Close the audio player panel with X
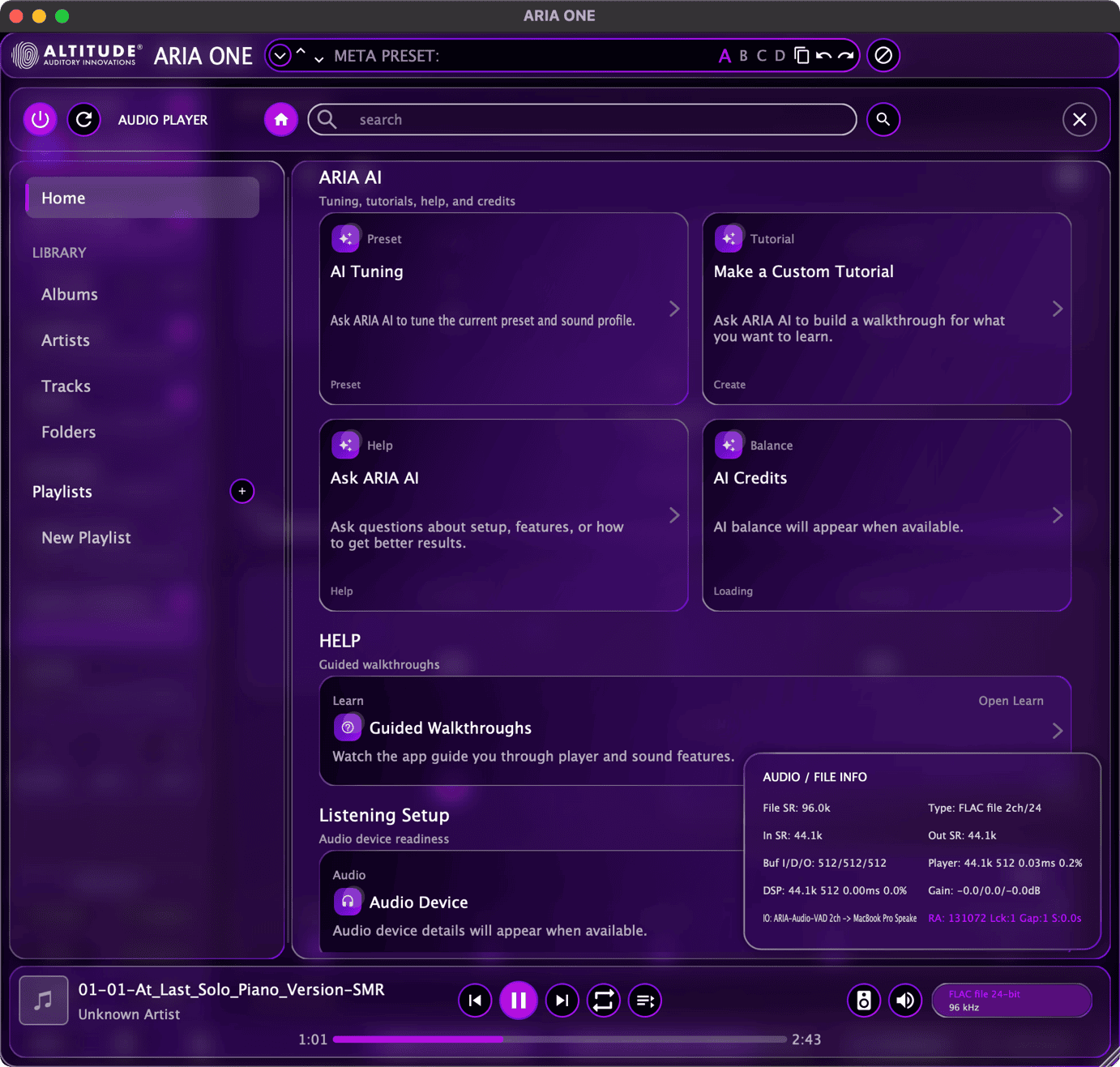This screenshot has height=1067, width=1120. [x=1079, y=120]
